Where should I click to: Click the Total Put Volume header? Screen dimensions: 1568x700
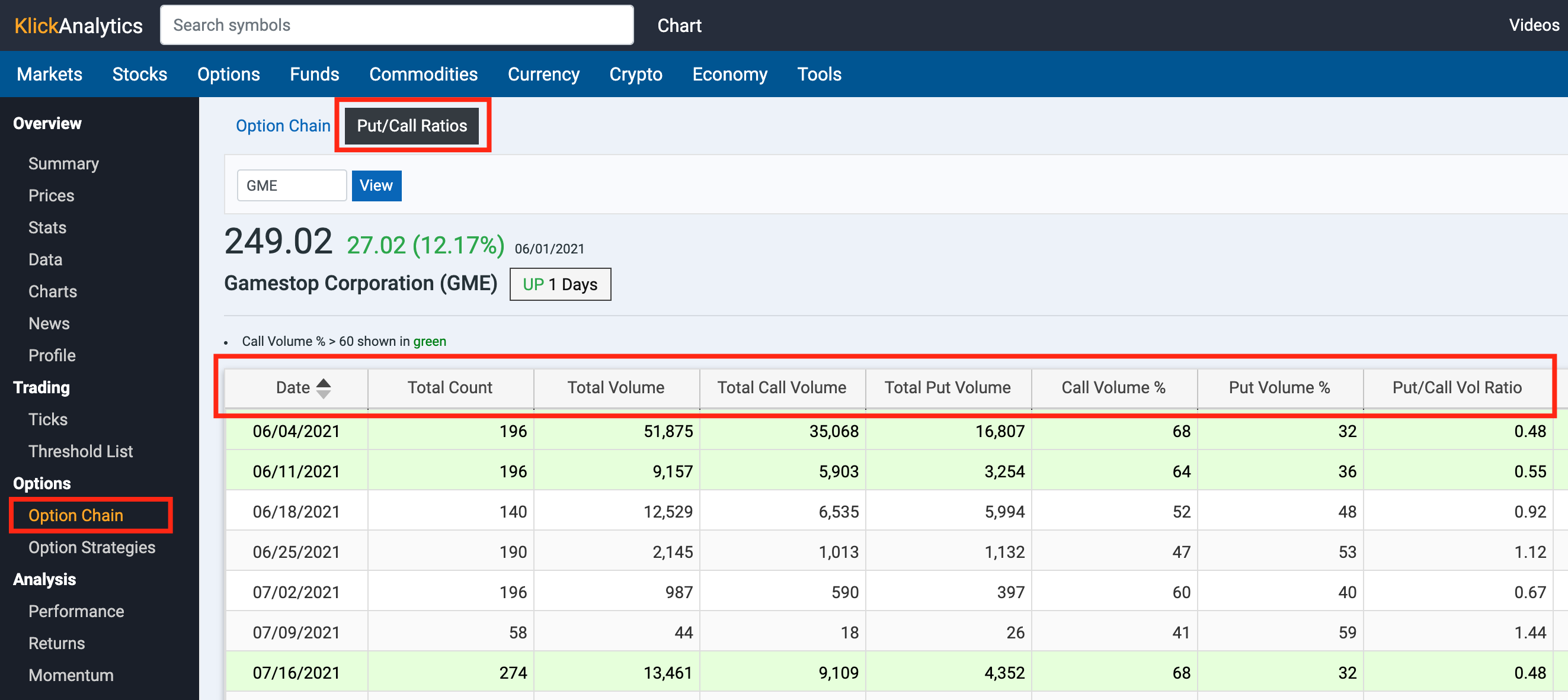click(948, 388)
